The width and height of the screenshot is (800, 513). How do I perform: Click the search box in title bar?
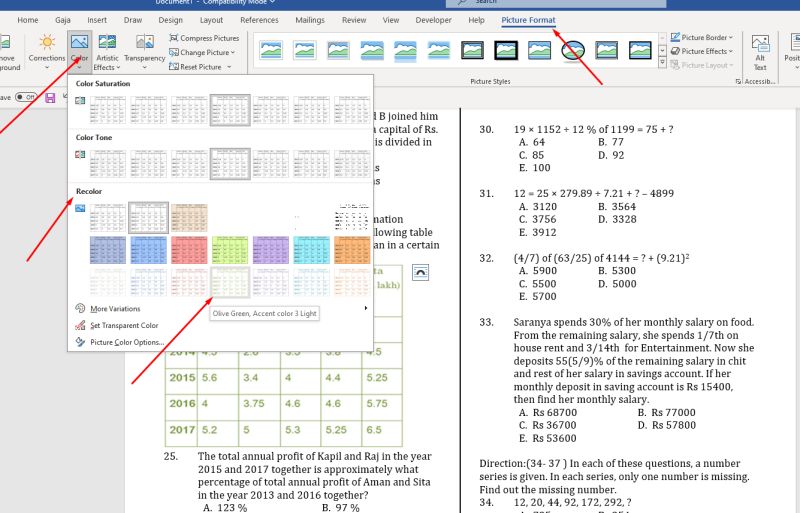(x=556, y=3)
